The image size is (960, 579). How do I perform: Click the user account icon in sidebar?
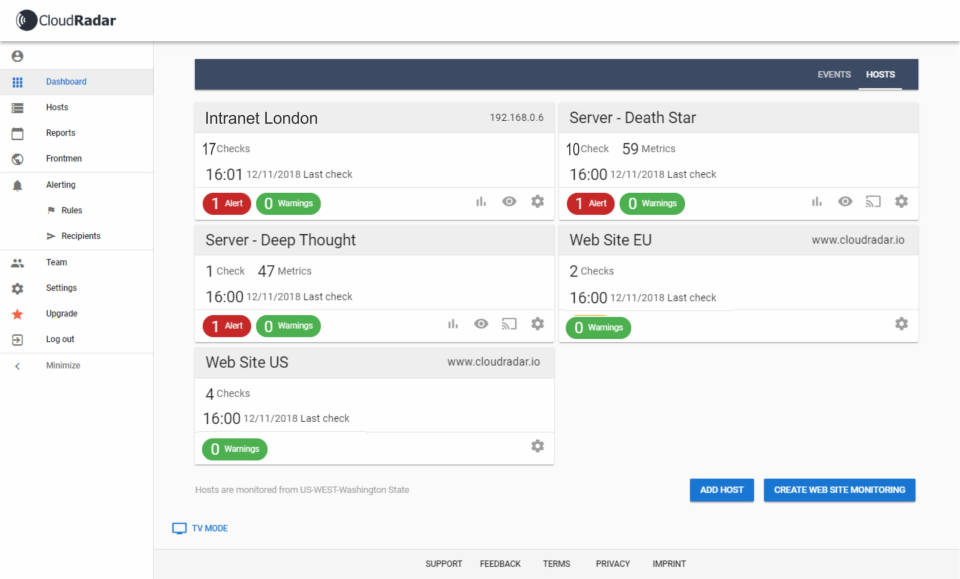[x=17, y=56]
